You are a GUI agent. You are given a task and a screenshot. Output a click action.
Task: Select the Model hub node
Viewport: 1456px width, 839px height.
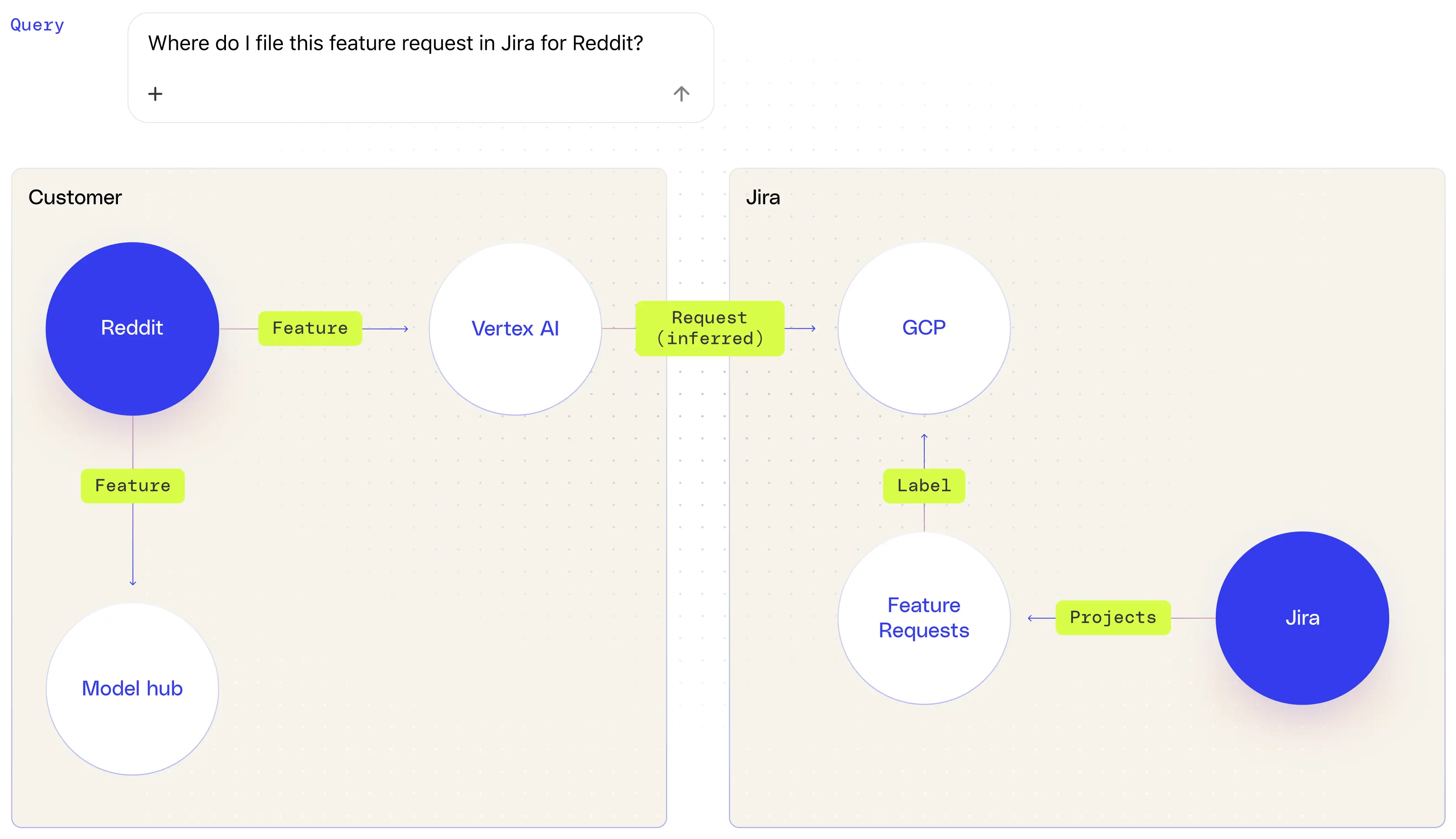pyautogui.click(x=133, y=689)
